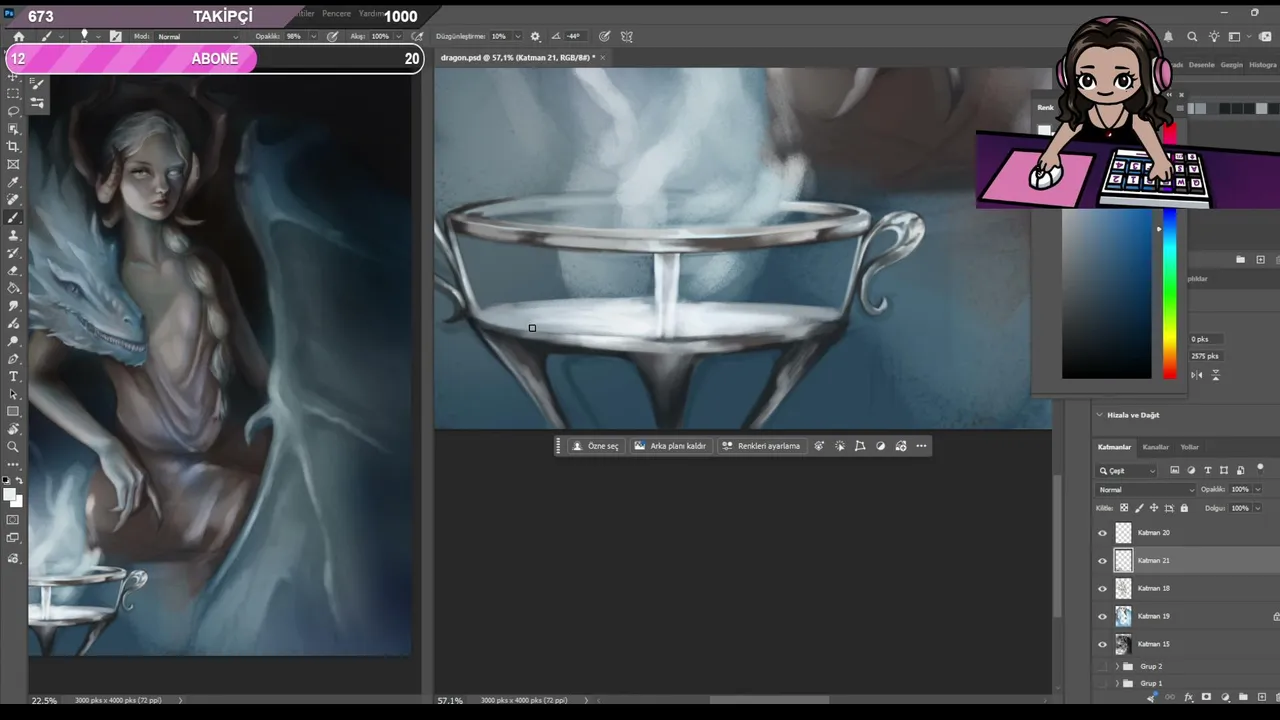Select the Type tool
Image resolution: width=1280 pixels, height=720 pixels.
tap(13, 377)
